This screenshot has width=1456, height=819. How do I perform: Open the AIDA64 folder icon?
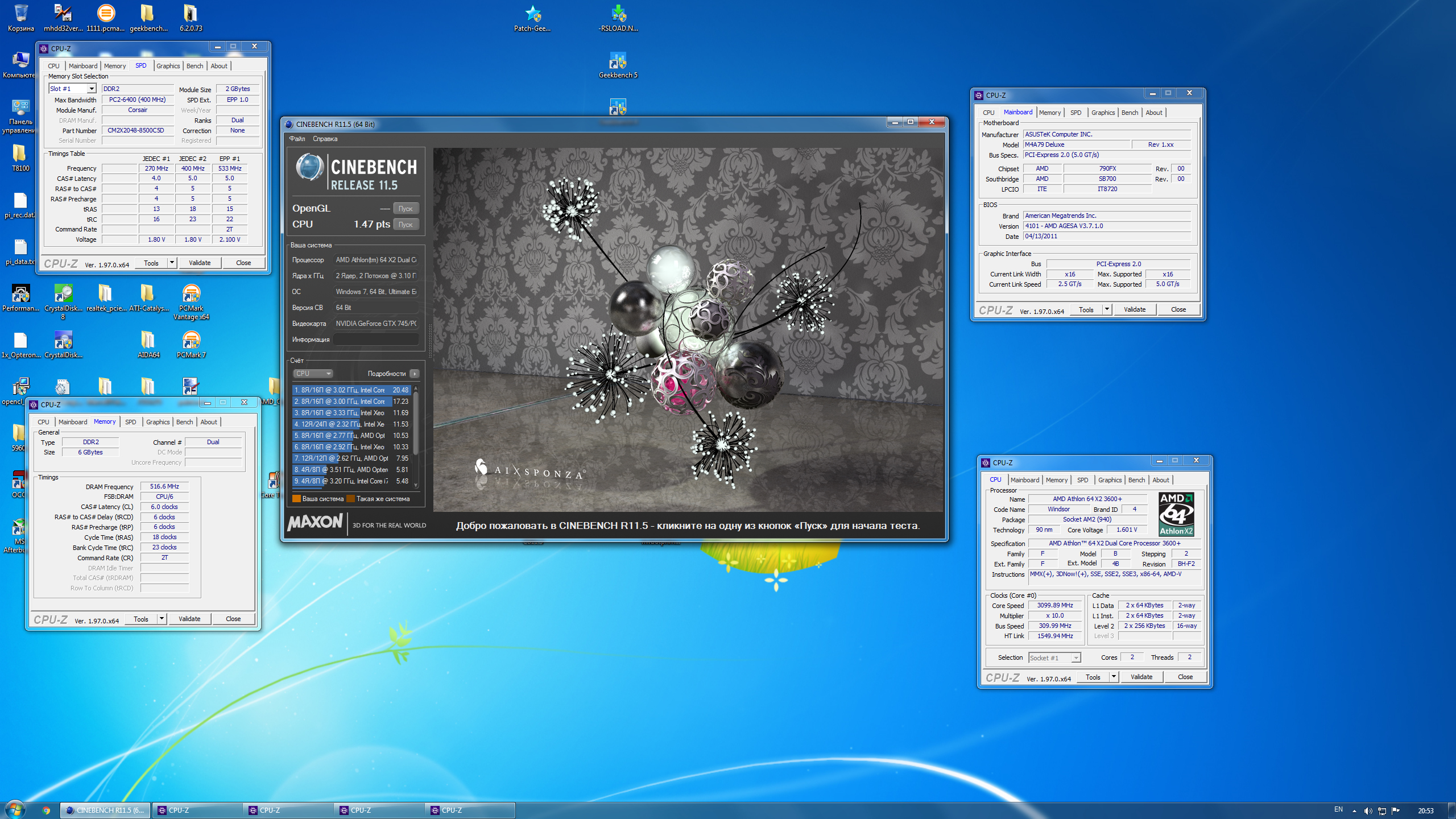148,345
